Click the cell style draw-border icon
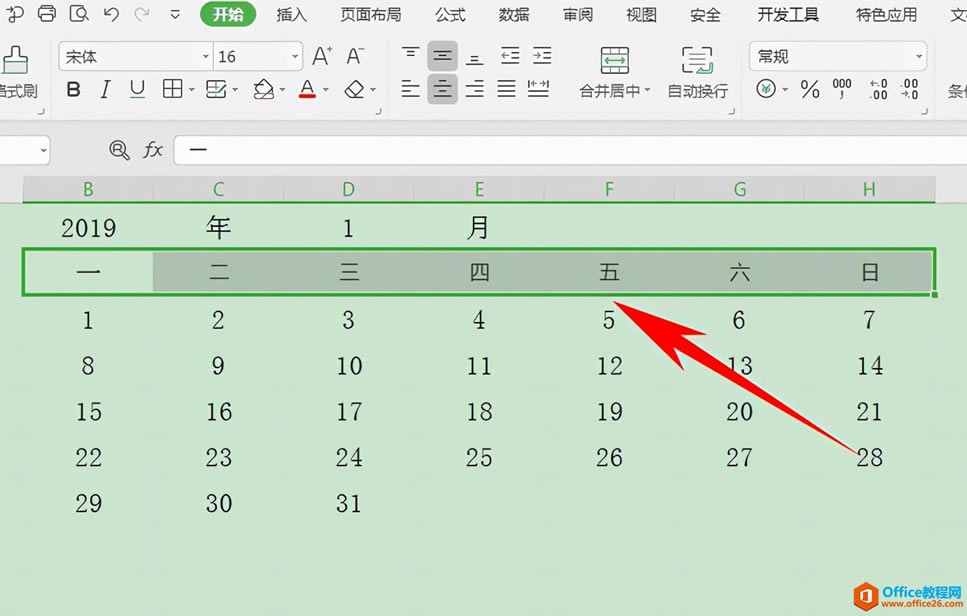The image size is (967, 616). tap(216, 89)
